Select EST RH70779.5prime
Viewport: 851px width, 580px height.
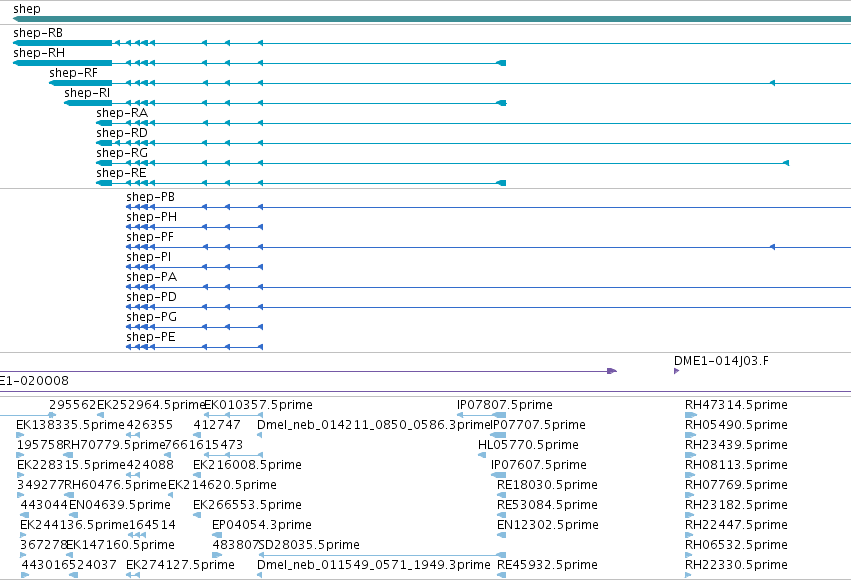(x=114, y=445)
